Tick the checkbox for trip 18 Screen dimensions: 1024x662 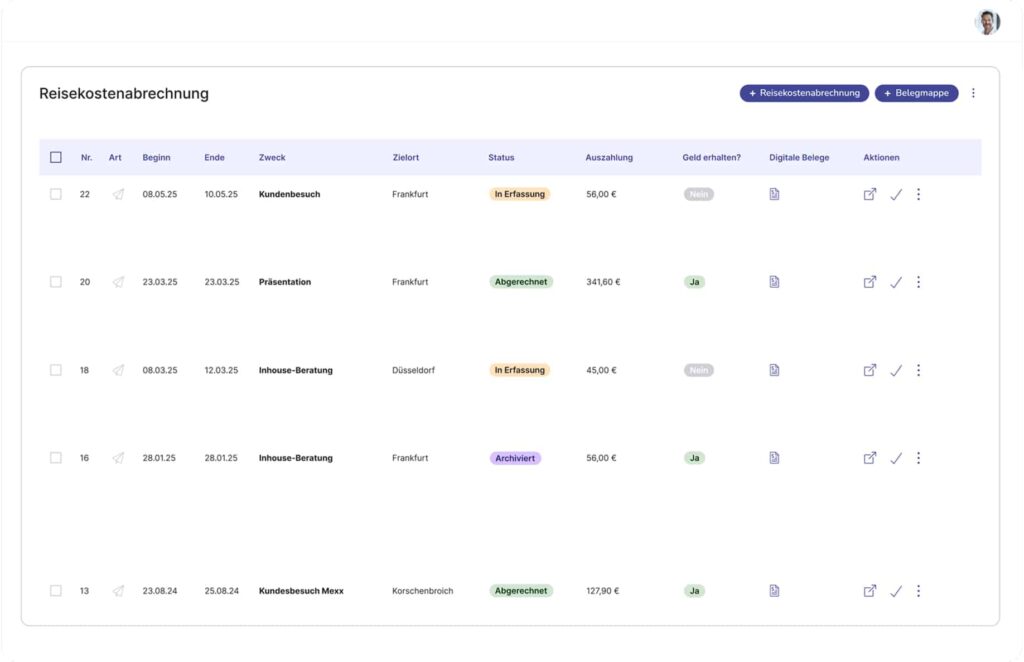(56, 370)
